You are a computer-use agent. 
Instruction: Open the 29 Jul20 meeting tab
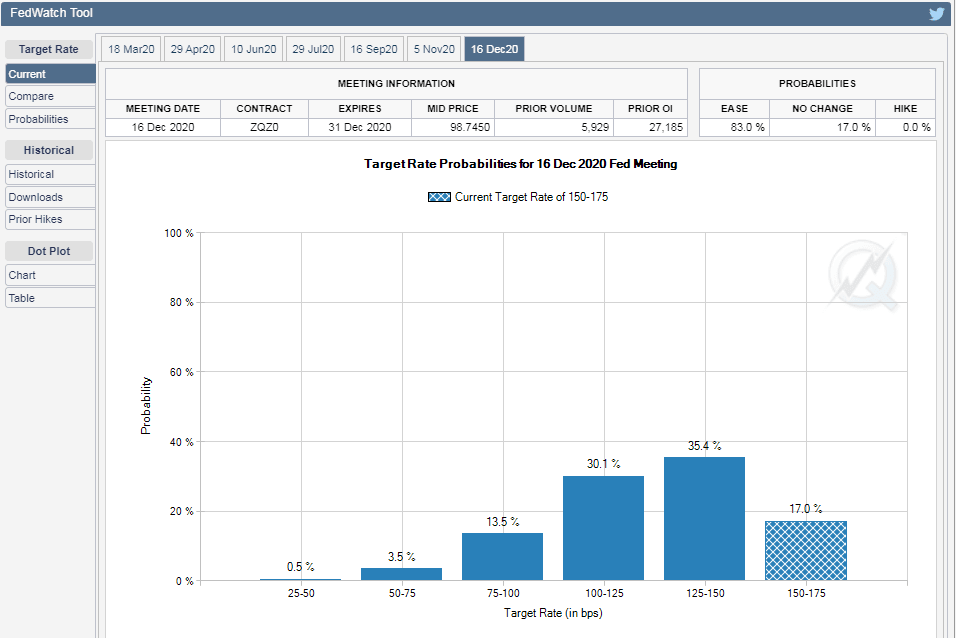[312, 49]
